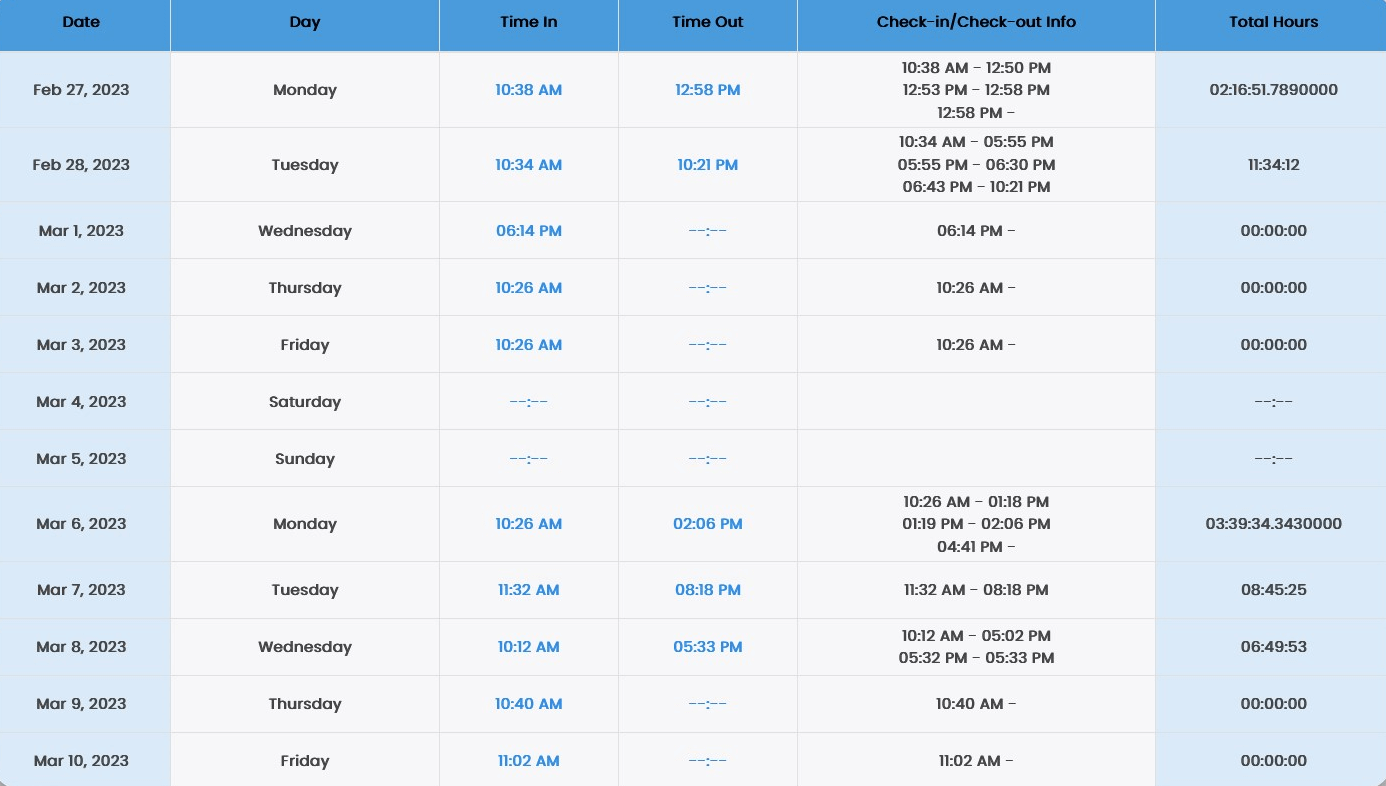Click the empty Time In for Saturday
Image resolution: width=1386 pixels, height=786 pixels.
tap(529, 402)
